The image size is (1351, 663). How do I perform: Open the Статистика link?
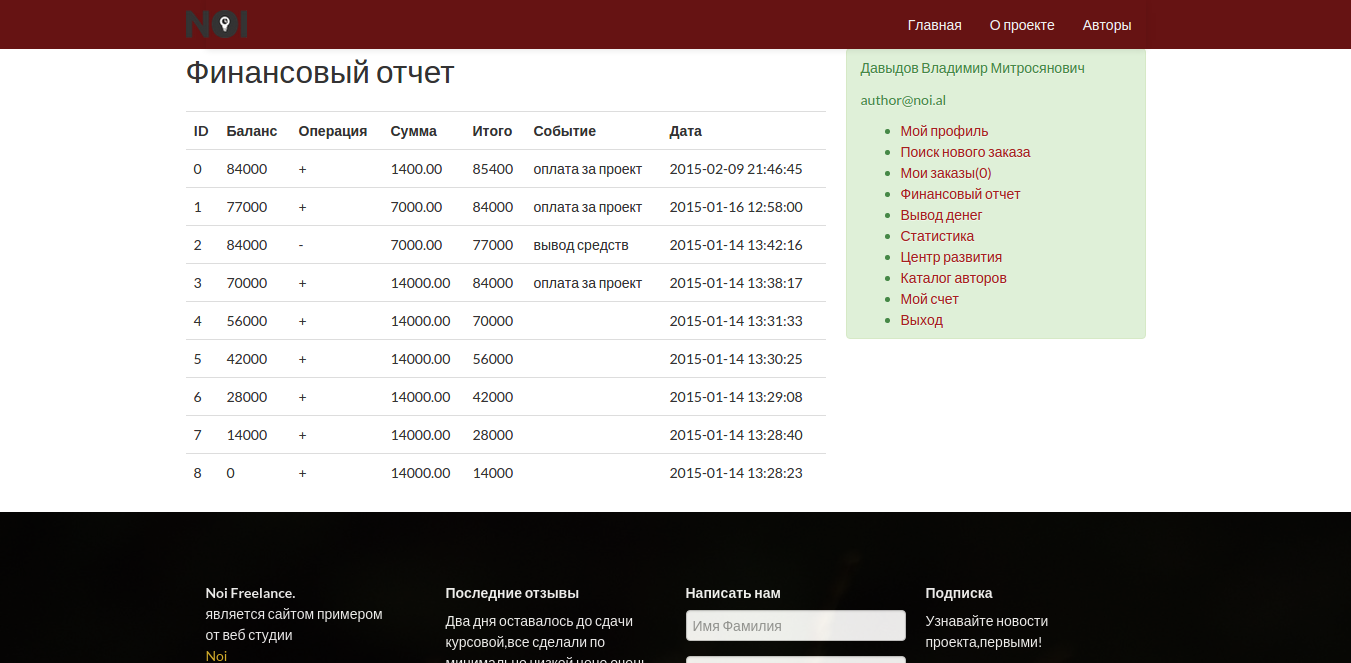coord(937,236)
